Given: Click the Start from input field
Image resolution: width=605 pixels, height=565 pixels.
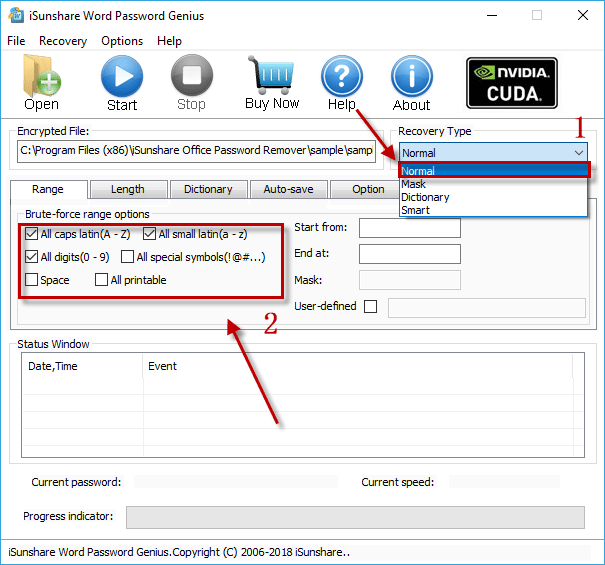Looking at the screenshot, I should point(410,228).
